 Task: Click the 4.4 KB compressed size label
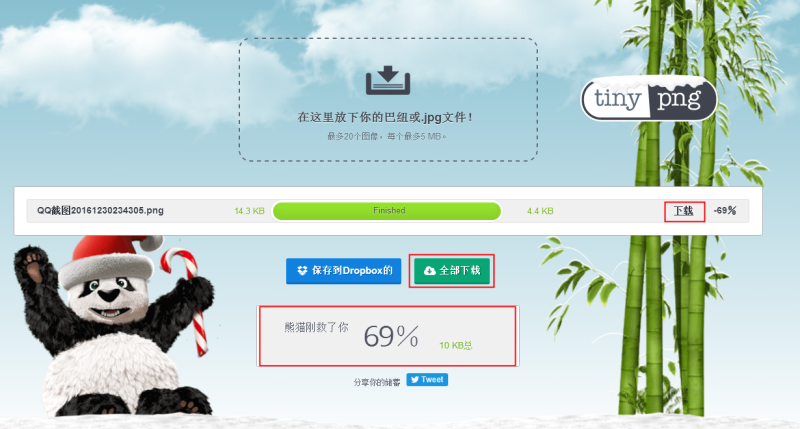tap(540, 211)
